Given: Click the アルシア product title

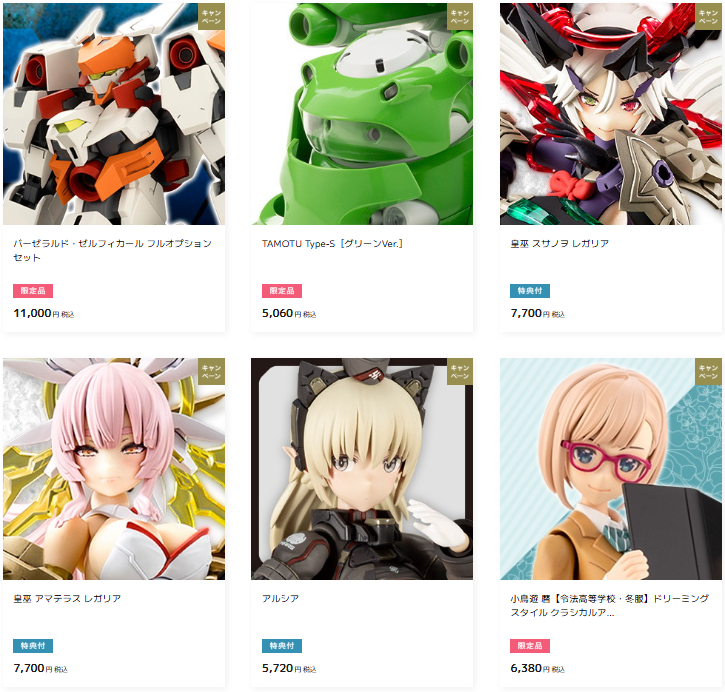Looking at the screenshot, I should [x=280, y=599].
